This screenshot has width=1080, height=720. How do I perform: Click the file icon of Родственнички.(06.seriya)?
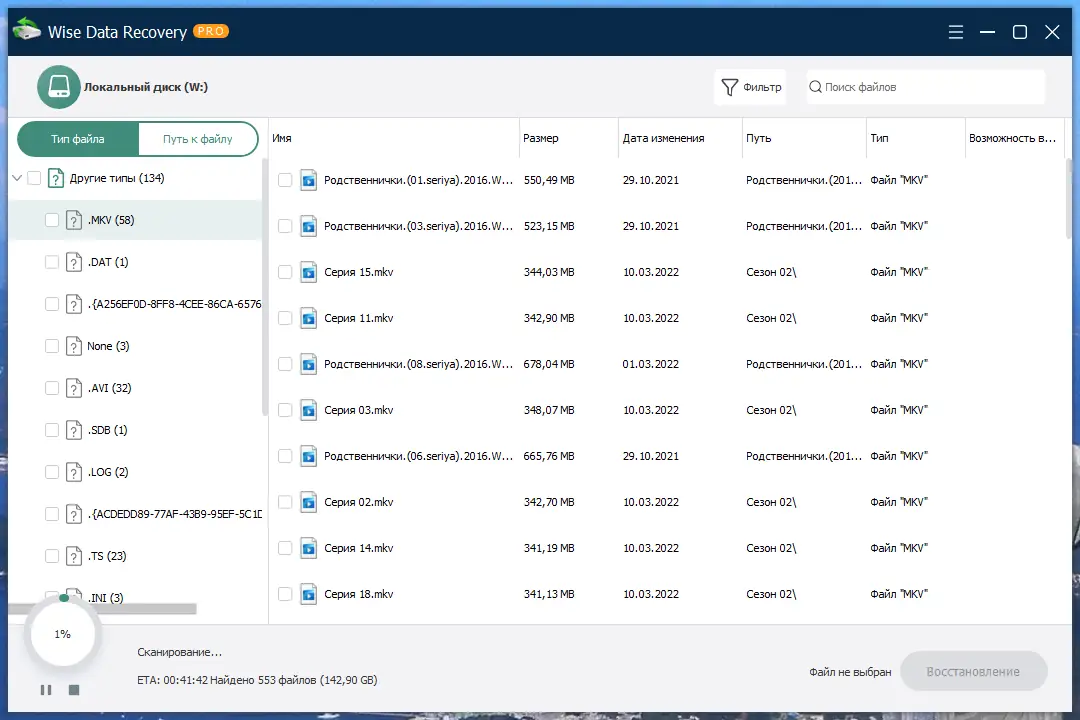click(309, 456)
